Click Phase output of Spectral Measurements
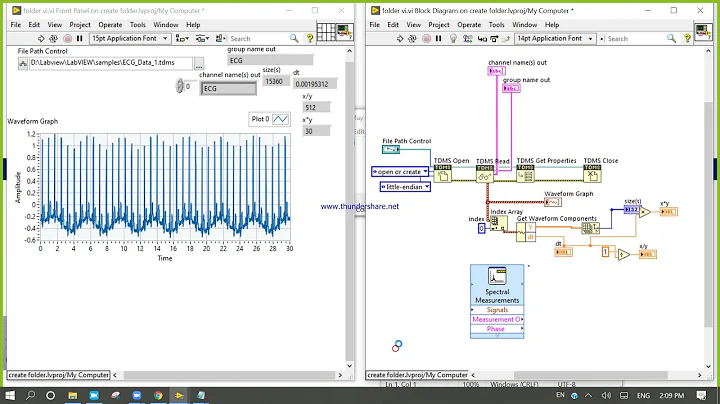 click(497, 329)
